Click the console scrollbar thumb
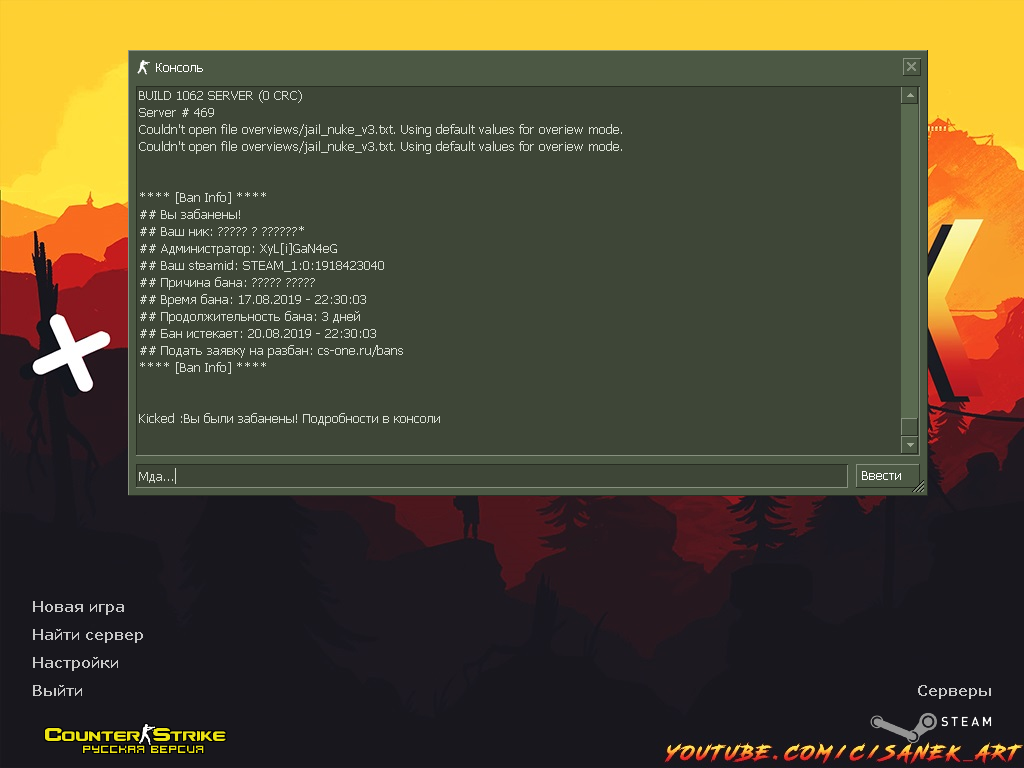The image size is (1024, 768). coord(909,426)
